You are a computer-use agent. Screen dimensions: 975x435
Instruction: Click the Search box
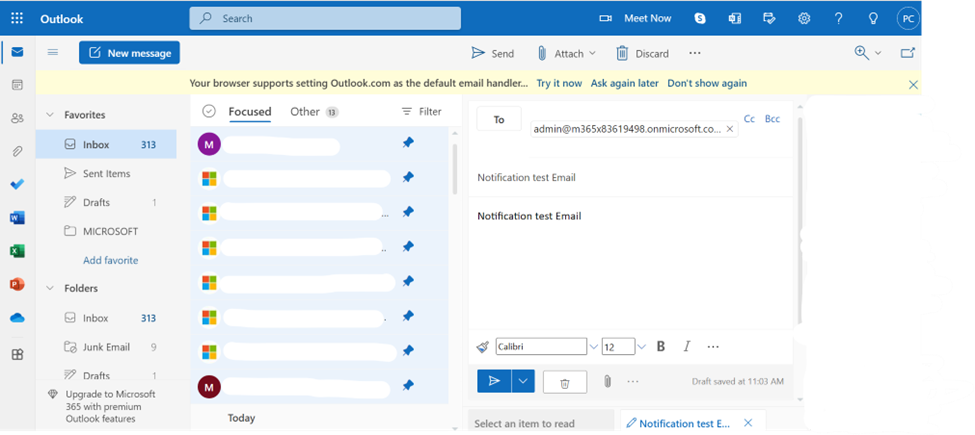click(325, 19)
